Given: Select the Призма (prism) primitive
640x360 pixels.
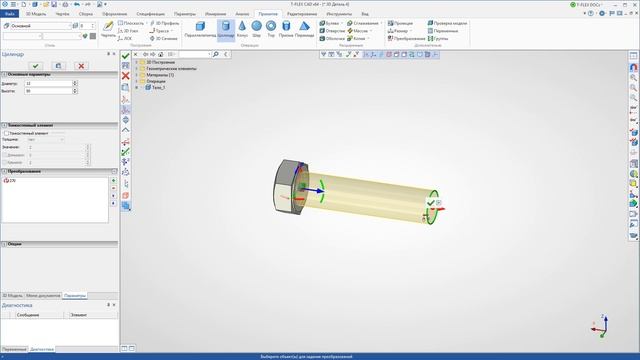Looking at the screenshot, I should coord(286,29).
